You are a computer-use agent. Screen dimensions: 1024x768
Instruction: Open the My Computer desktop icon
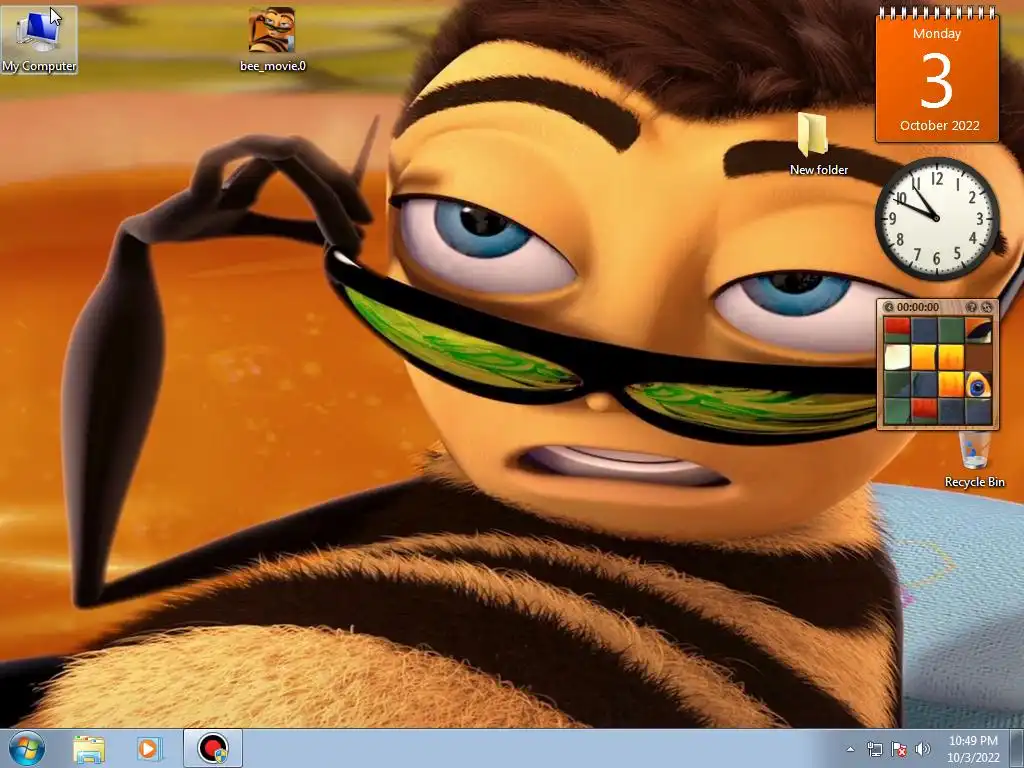click(39, 40)
